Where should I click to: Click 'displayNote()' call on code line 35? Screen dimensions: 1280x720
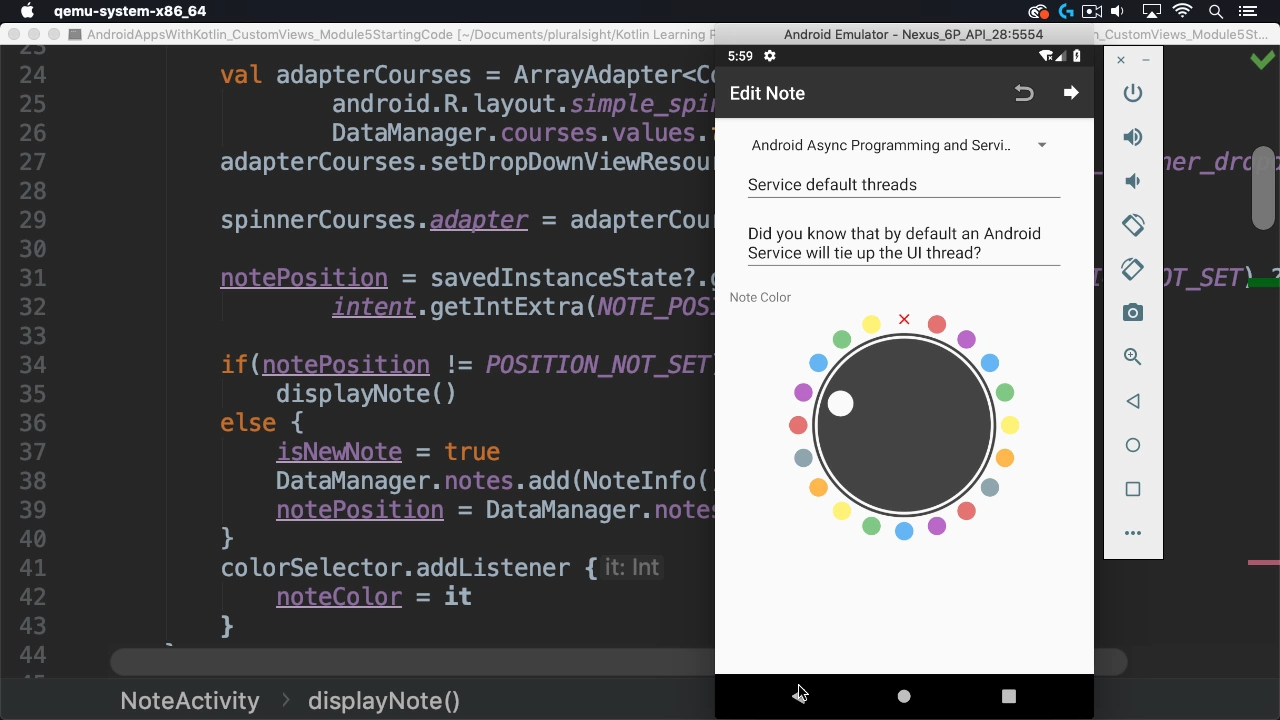click(x=366, y=394)
